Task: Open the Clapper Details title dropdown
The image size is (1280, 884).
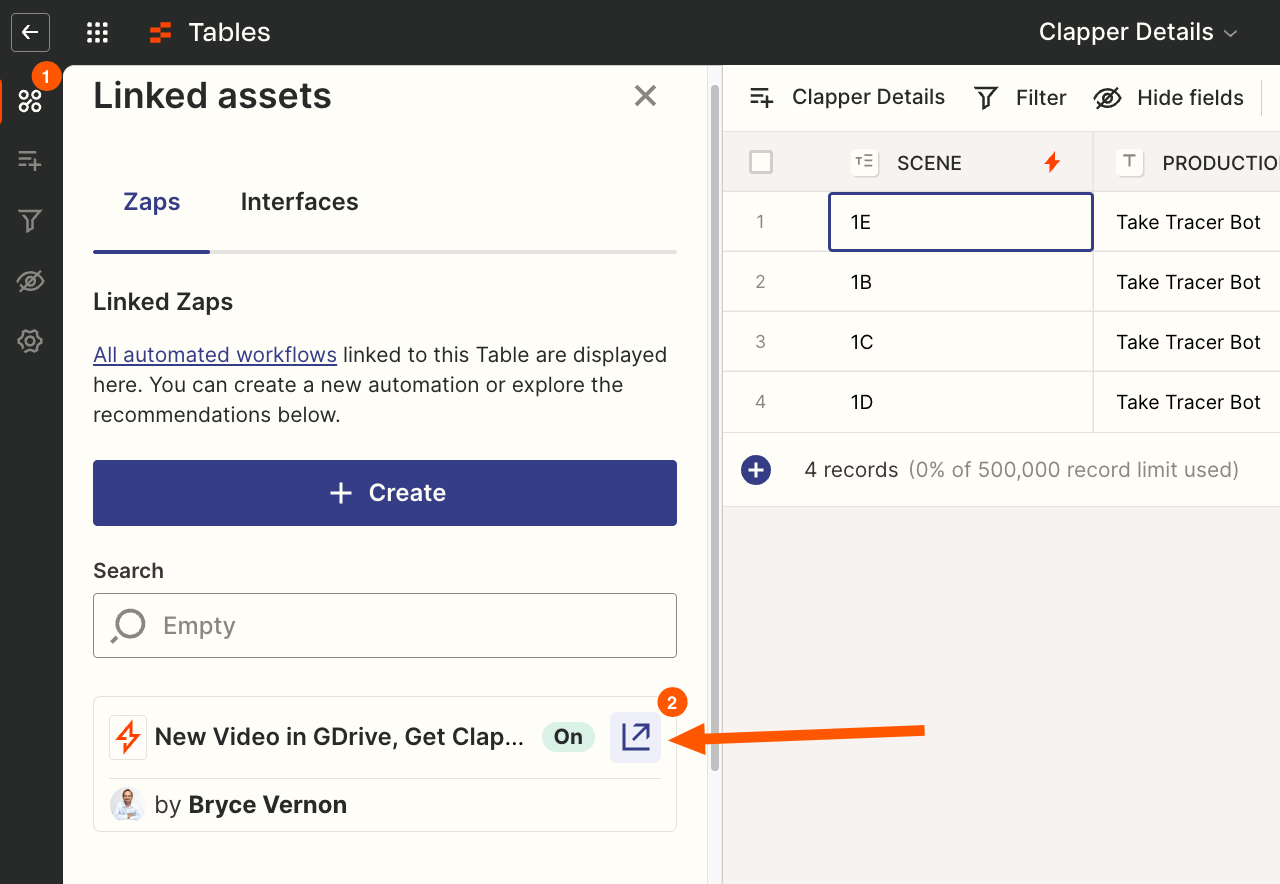Action: click(1138, 32)
